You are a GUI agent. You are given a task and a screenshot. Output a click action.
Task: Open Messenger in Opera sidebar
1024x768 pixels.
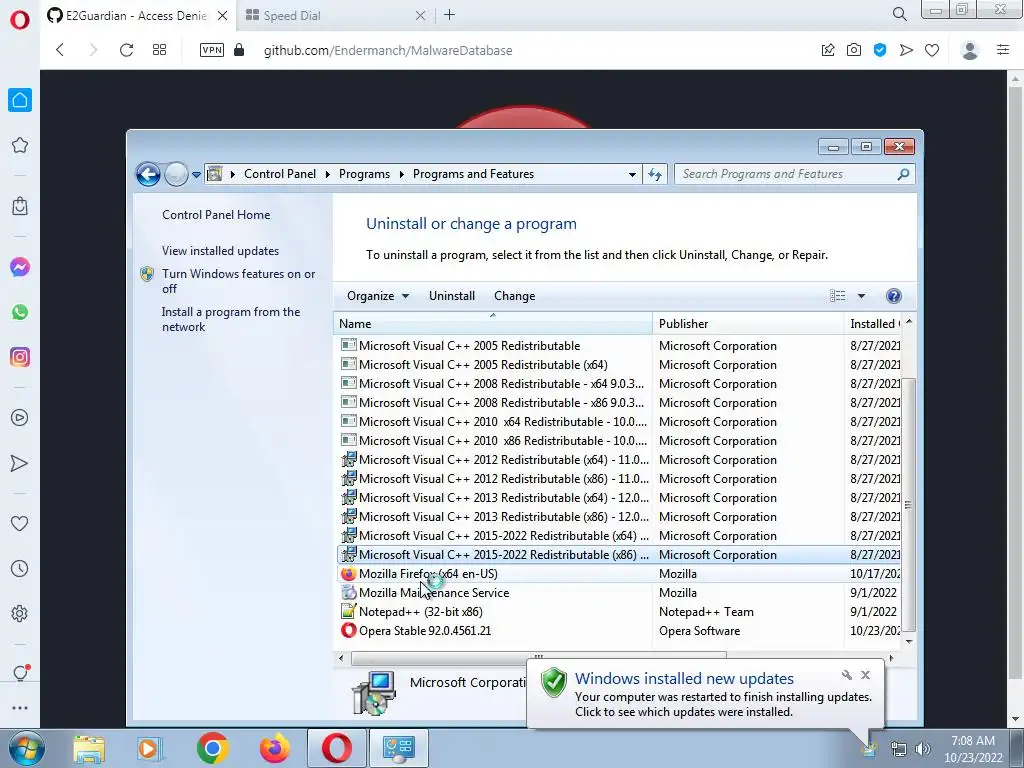[x=20, y=267]
